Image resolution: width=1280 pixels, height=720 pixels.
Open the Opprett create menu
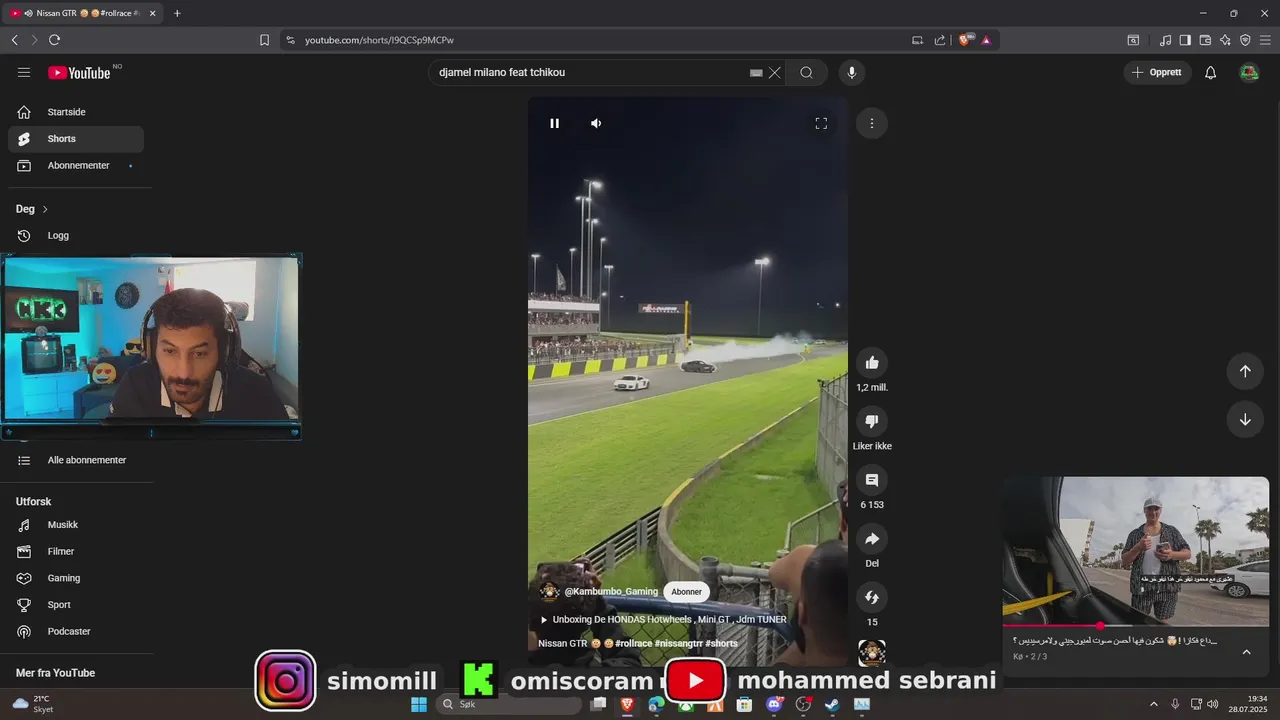coord(1158,72)
